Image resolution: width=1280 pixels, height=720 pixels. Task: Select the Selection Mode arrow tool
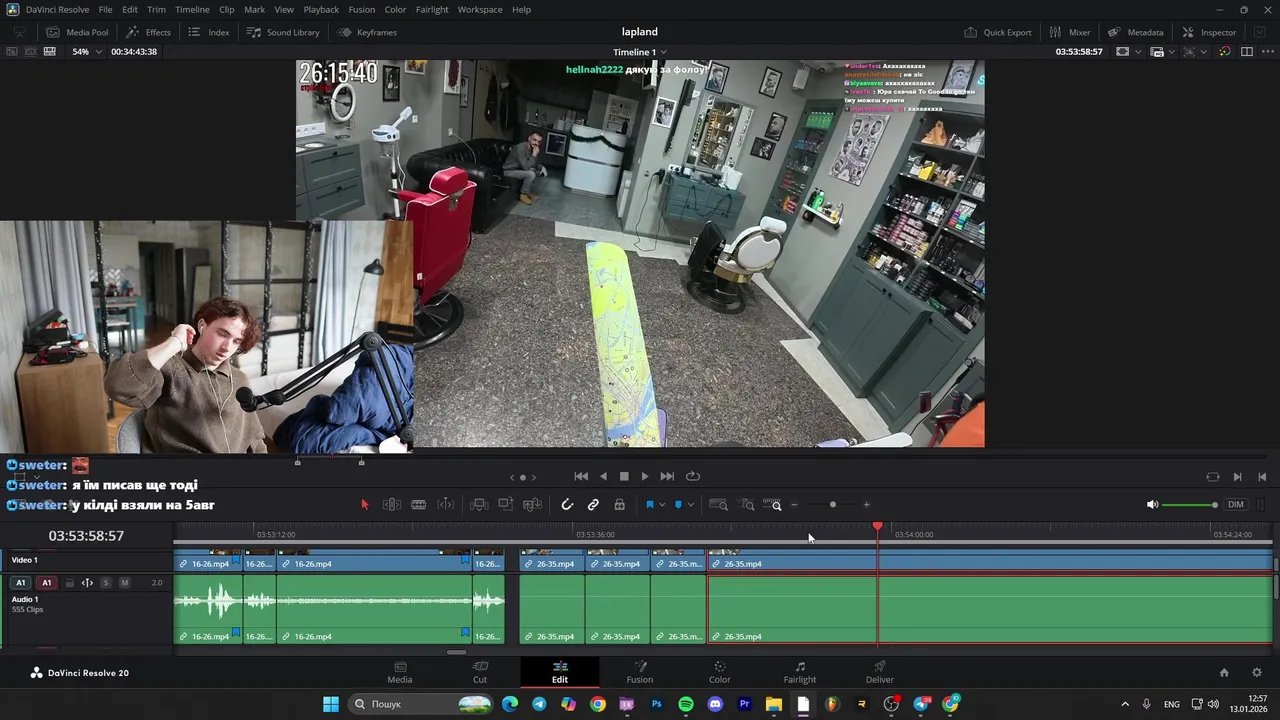(364, 505)
